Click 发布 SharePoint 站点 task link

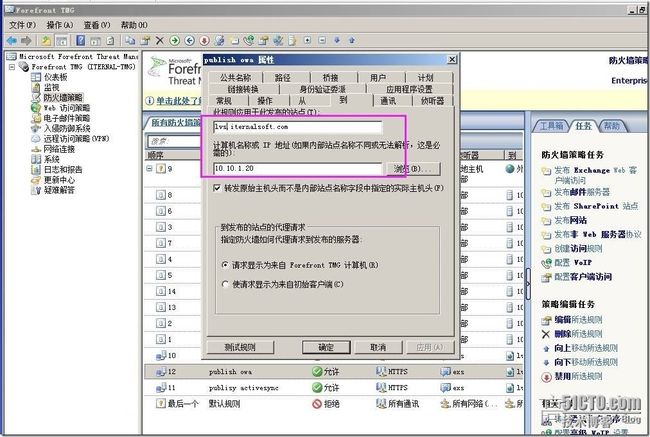click(596, 206)
